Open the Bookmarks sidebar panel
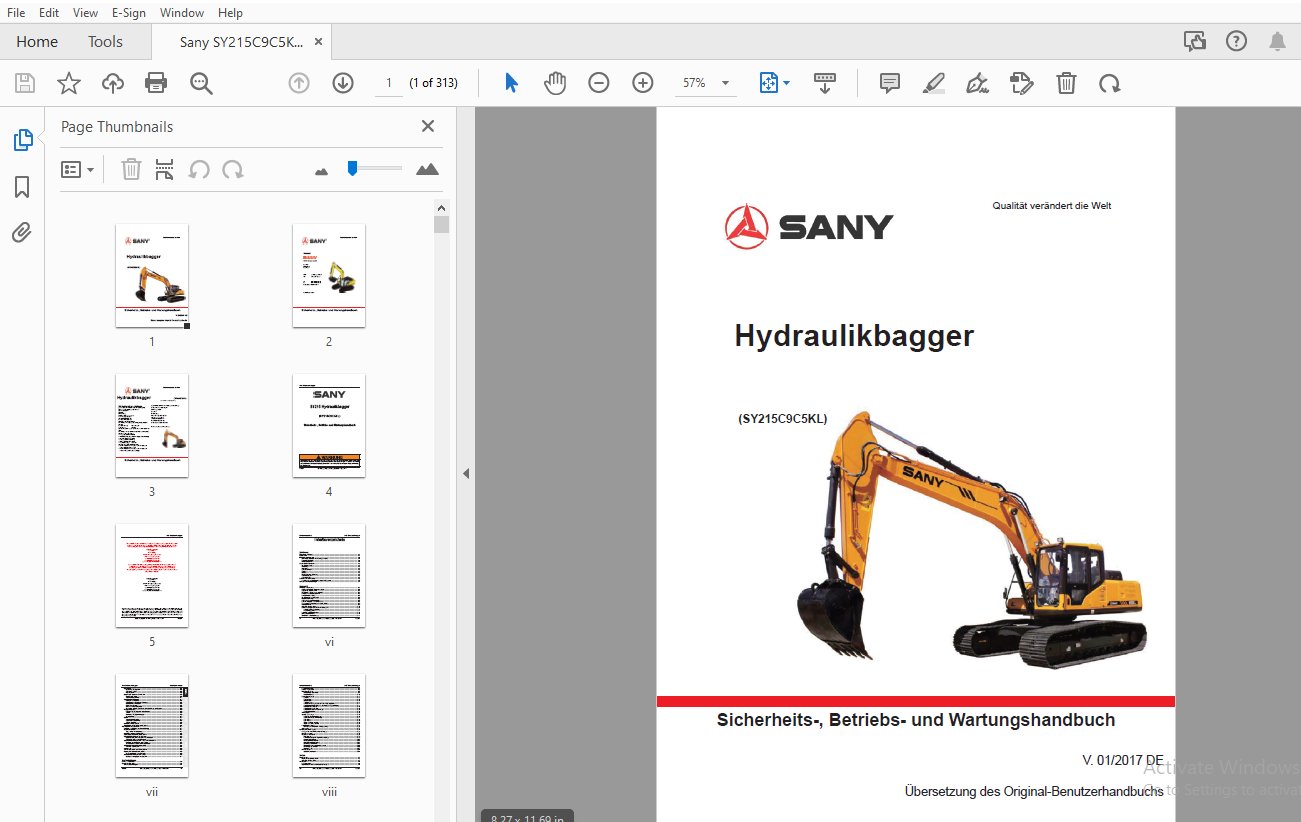This screenshot has height=822, width=1301. [x=22, y=187]
